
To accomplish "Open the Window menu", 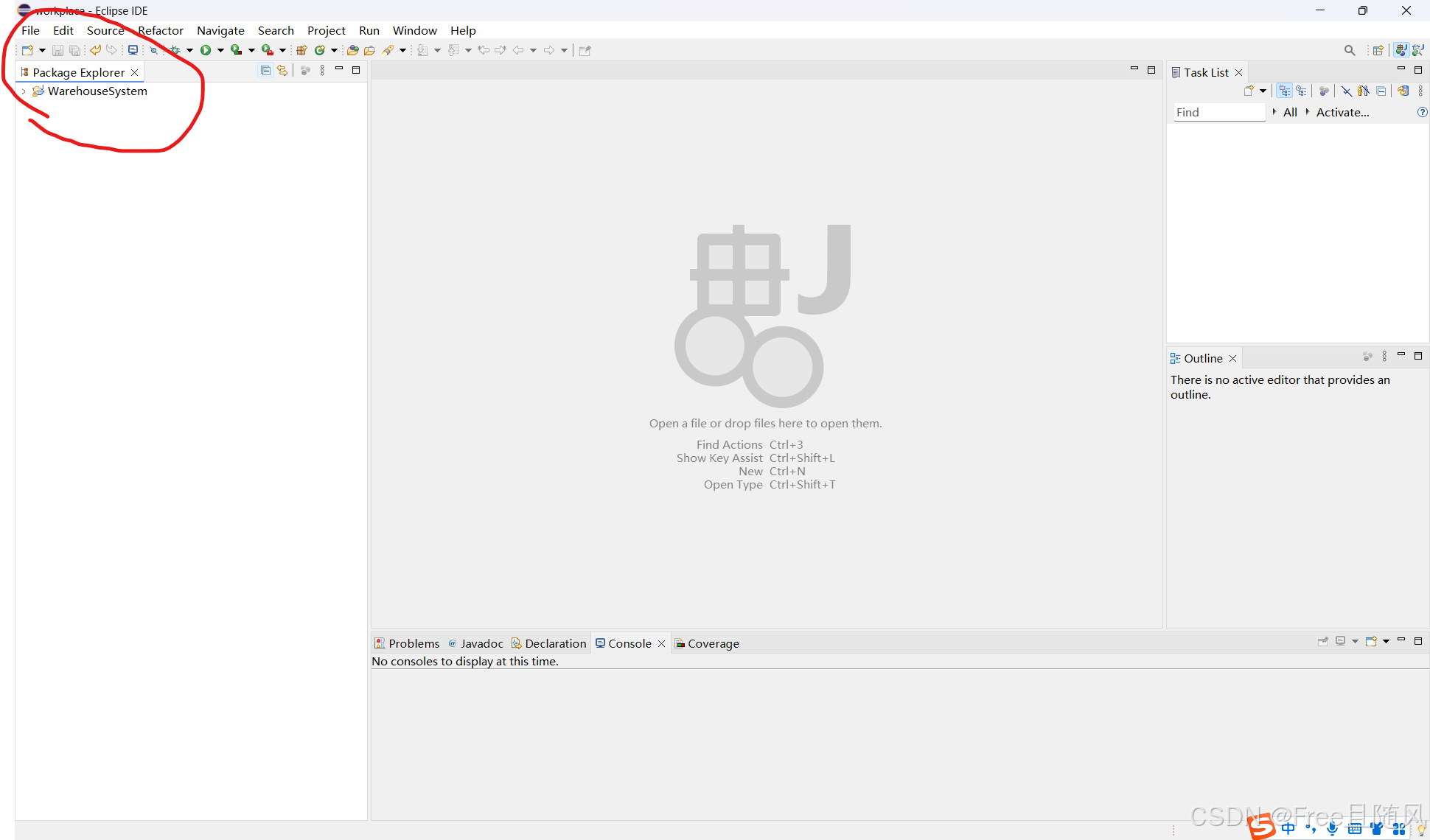I will [415, 30].
